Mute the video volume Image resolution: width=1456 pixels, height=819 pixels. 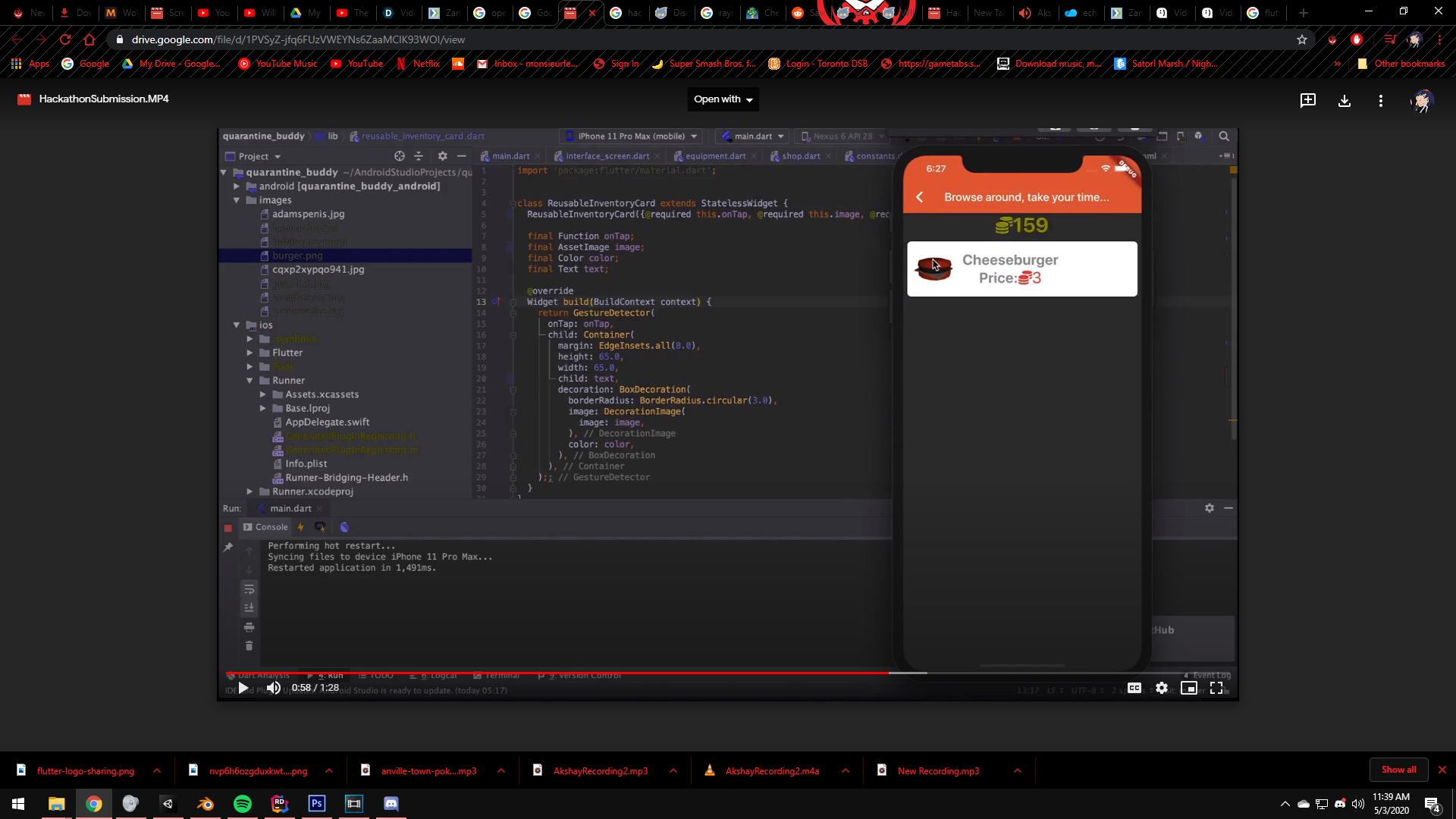tap(273, 688)
